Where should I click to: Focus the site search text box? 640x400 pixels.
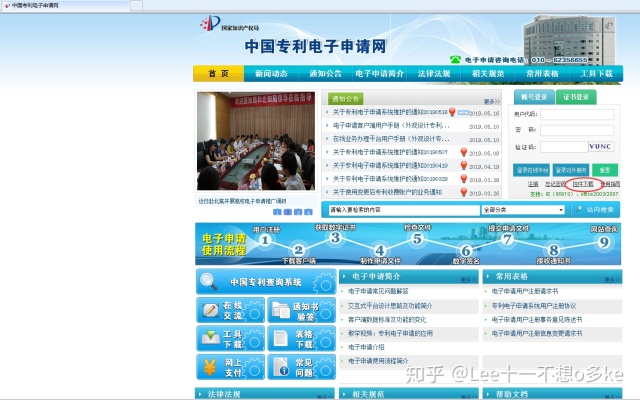[404, 210]
